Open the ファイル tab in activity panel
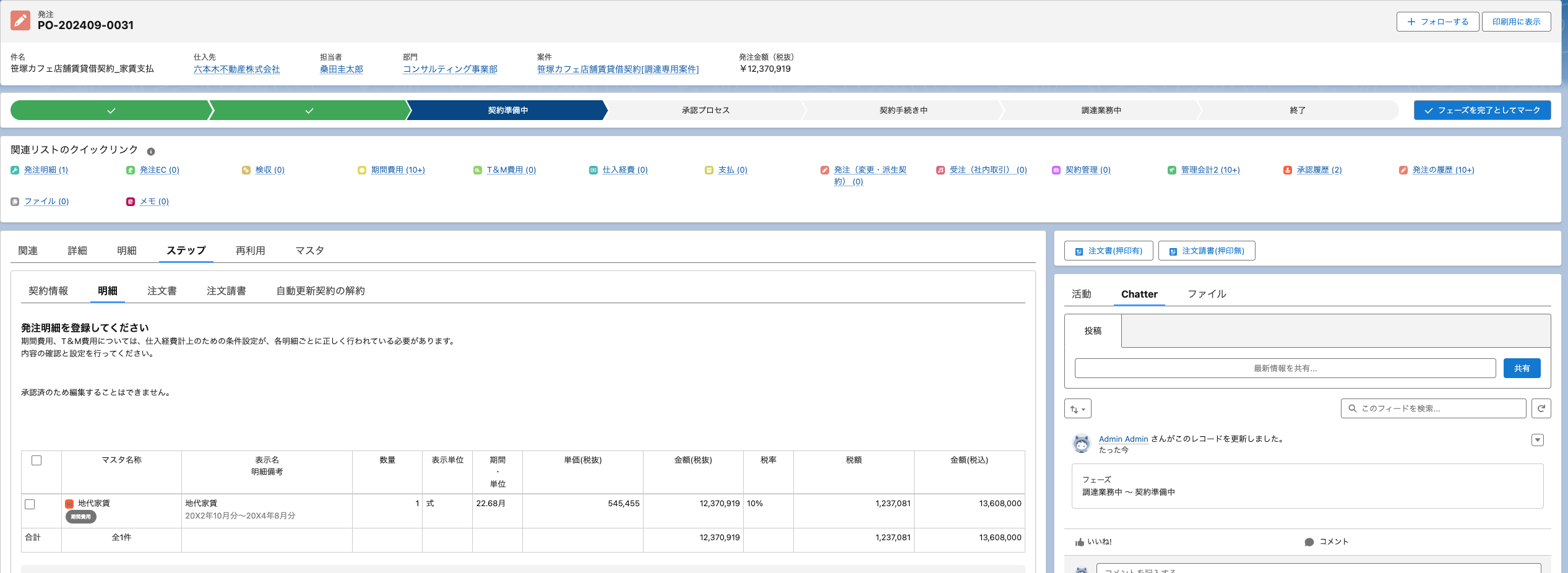Screen dimensions: 1568x573 (x=1207, y=294)
